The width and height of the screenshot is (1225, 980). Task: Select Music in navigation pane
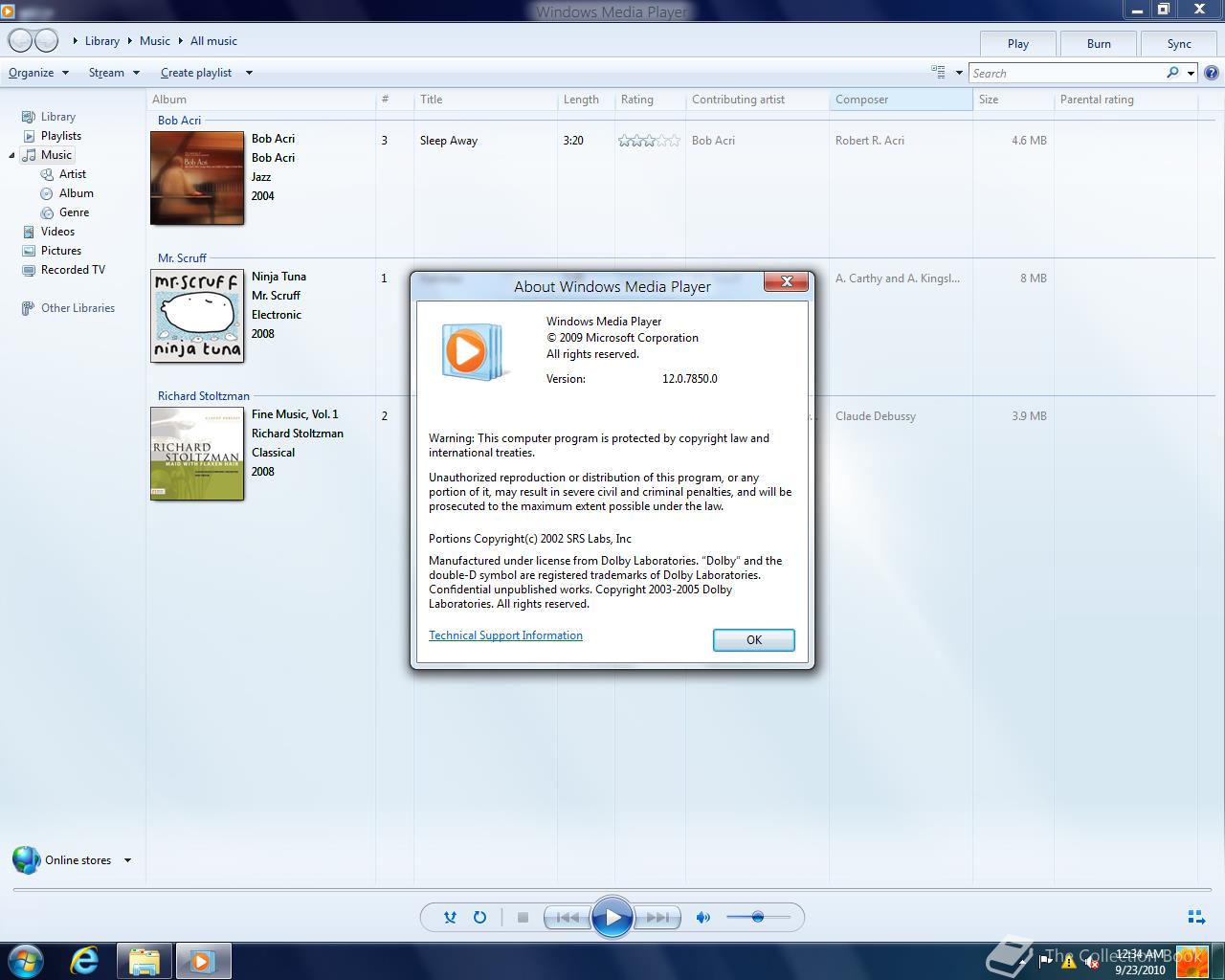tap(56, 155)
